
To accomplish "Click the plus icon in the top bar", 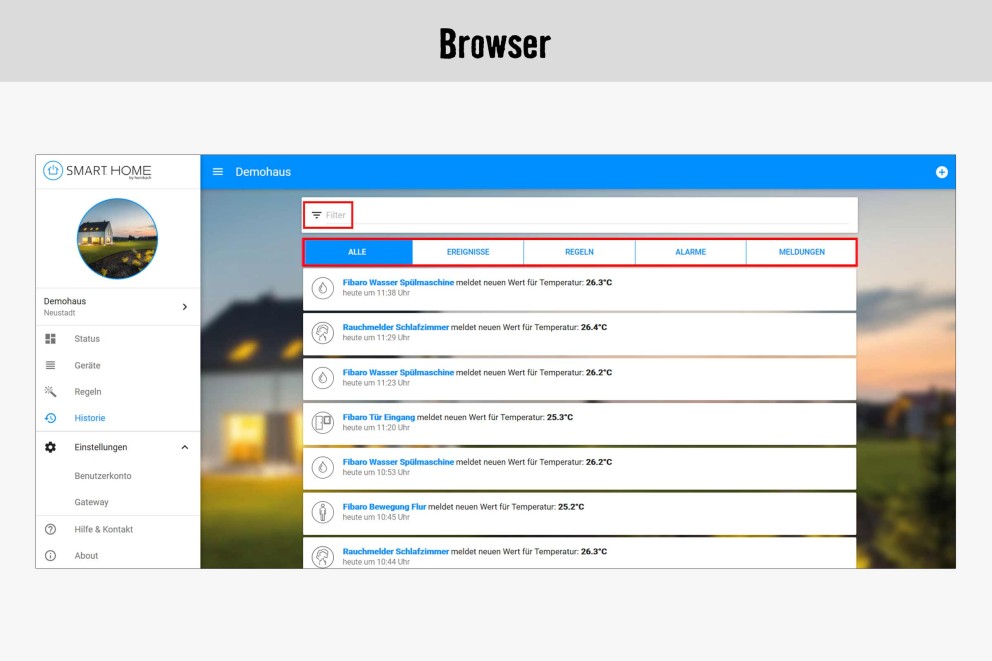I will (x=941, y=172).
